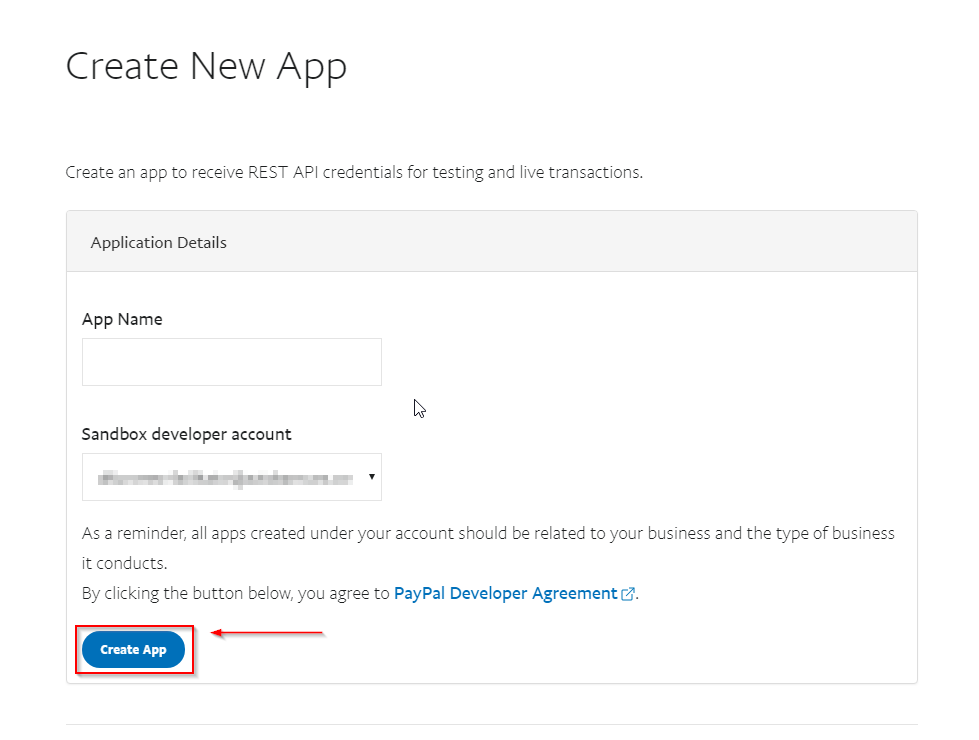Click the REST API credentials description text

click(353, 172)
